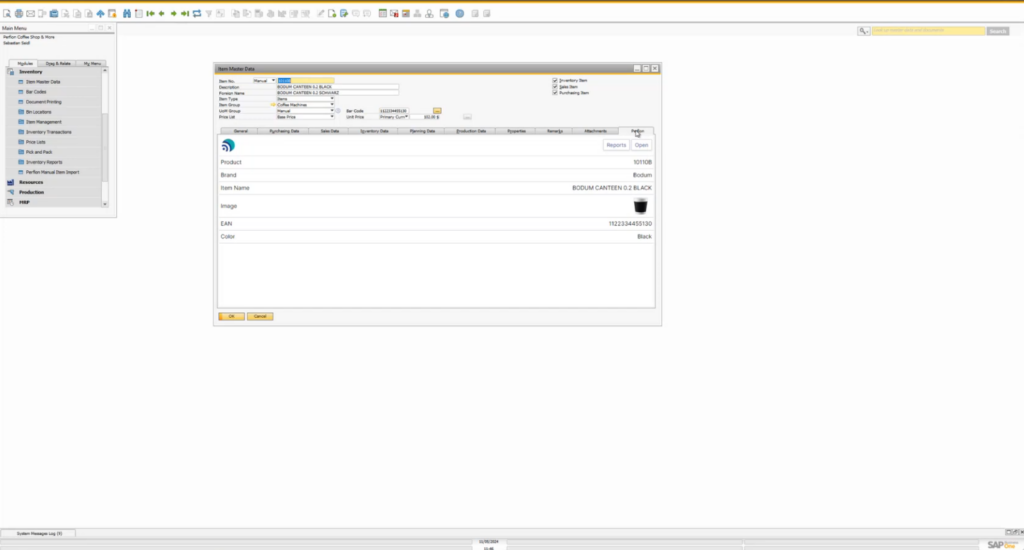Click the magnifier icon beside the search field

coord(863,31)
